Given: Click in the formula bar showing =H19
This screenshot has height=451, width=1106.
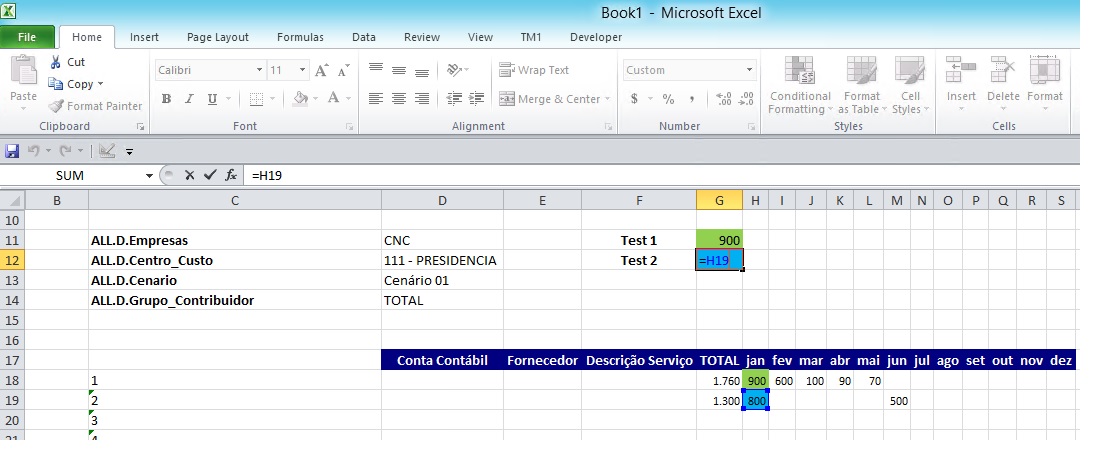Looking at the screenshot, I should (660, 175).
